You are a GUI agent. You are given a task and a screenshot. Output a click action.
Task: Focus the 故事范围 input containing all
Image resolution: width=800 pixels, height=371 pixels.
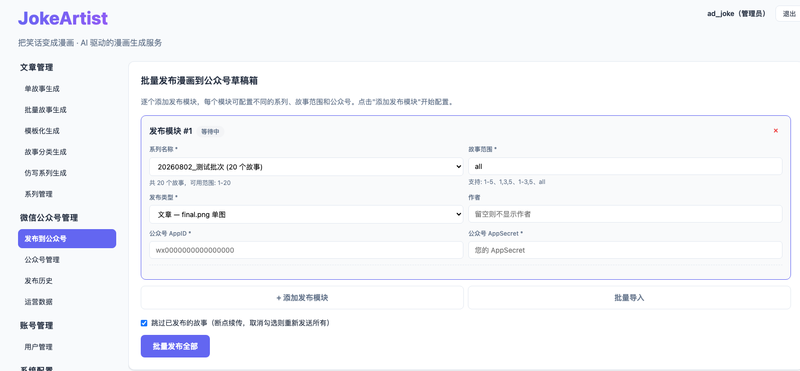[x=625, y=166]
